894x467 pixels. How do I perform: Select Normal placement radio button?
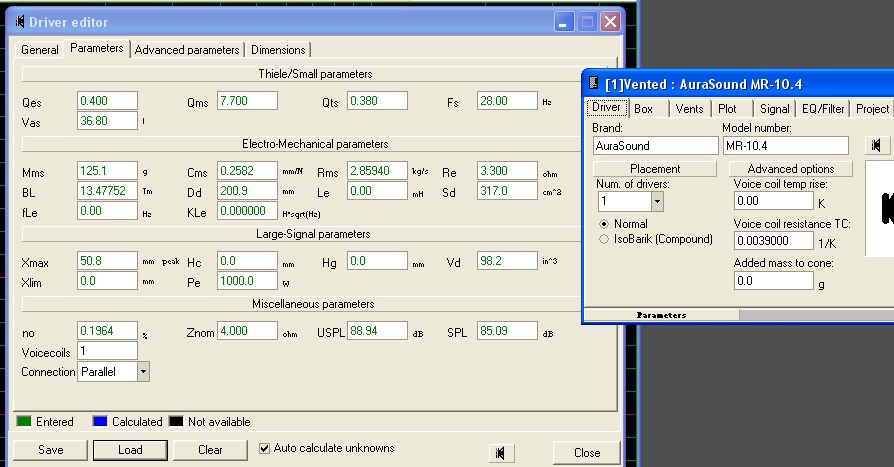click(x=604, y=224)
